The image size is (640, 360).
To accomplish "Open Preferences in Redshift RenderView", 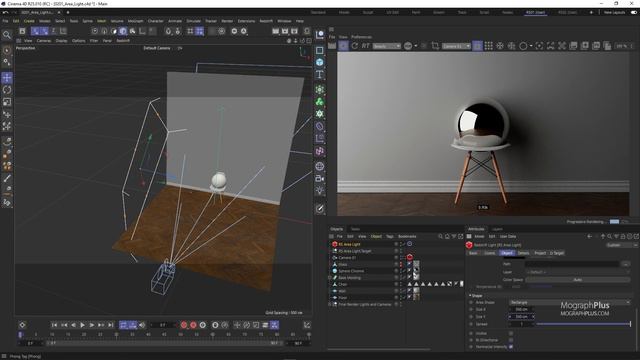I will coord(361,37).
